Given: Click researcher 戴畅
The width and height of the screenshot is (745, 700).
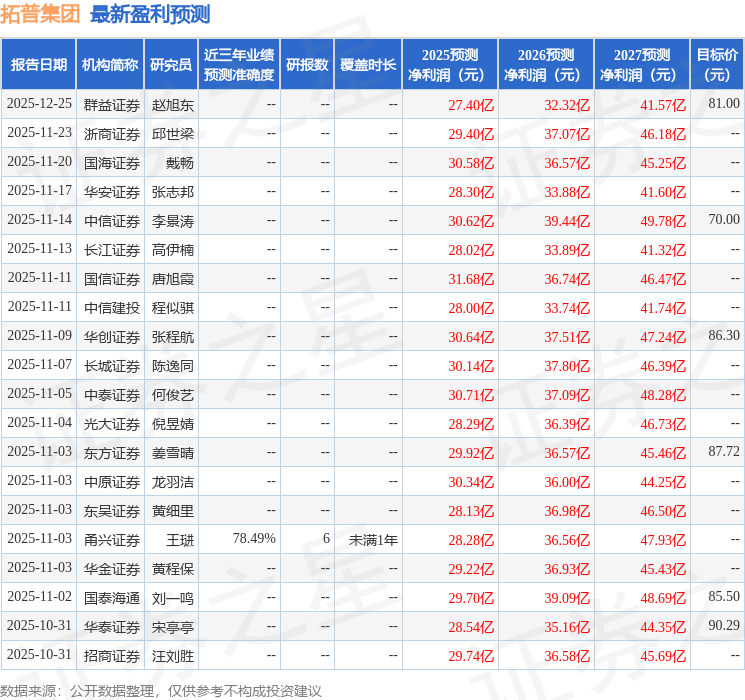Looking at the screenshot, I should 180,163.
